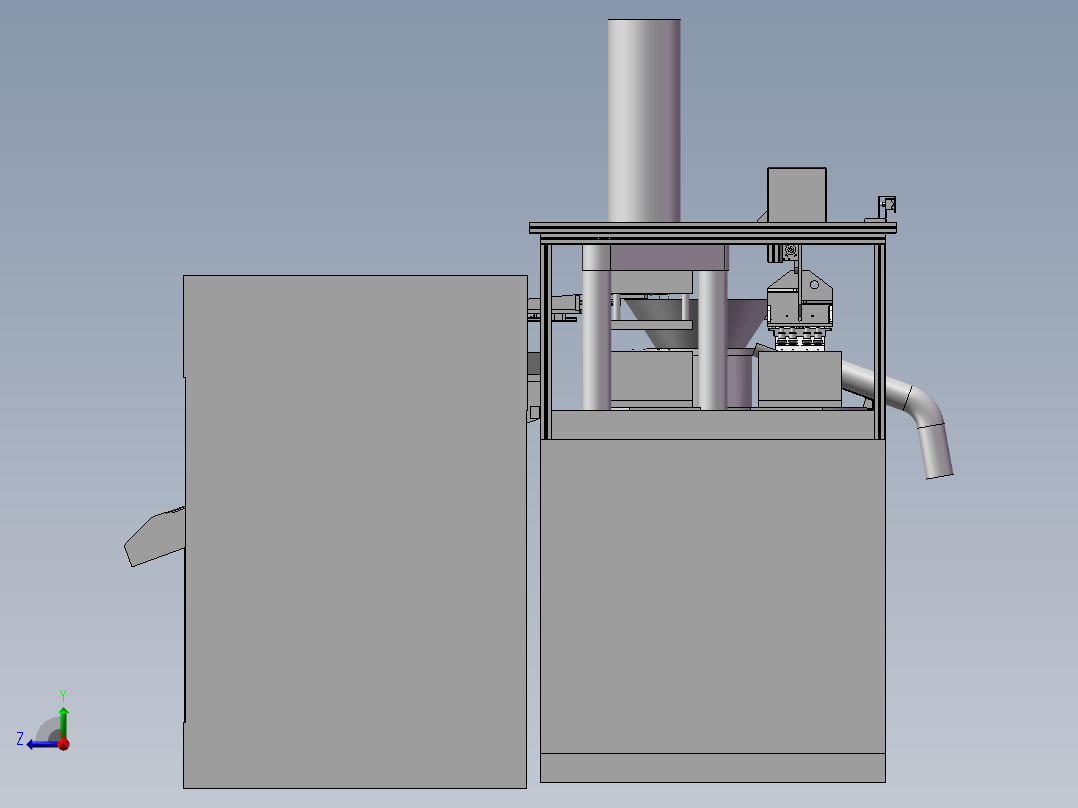Select the tall vertical cylinder on top
The height and width of the screenshot is (808, 1078).
644,120
